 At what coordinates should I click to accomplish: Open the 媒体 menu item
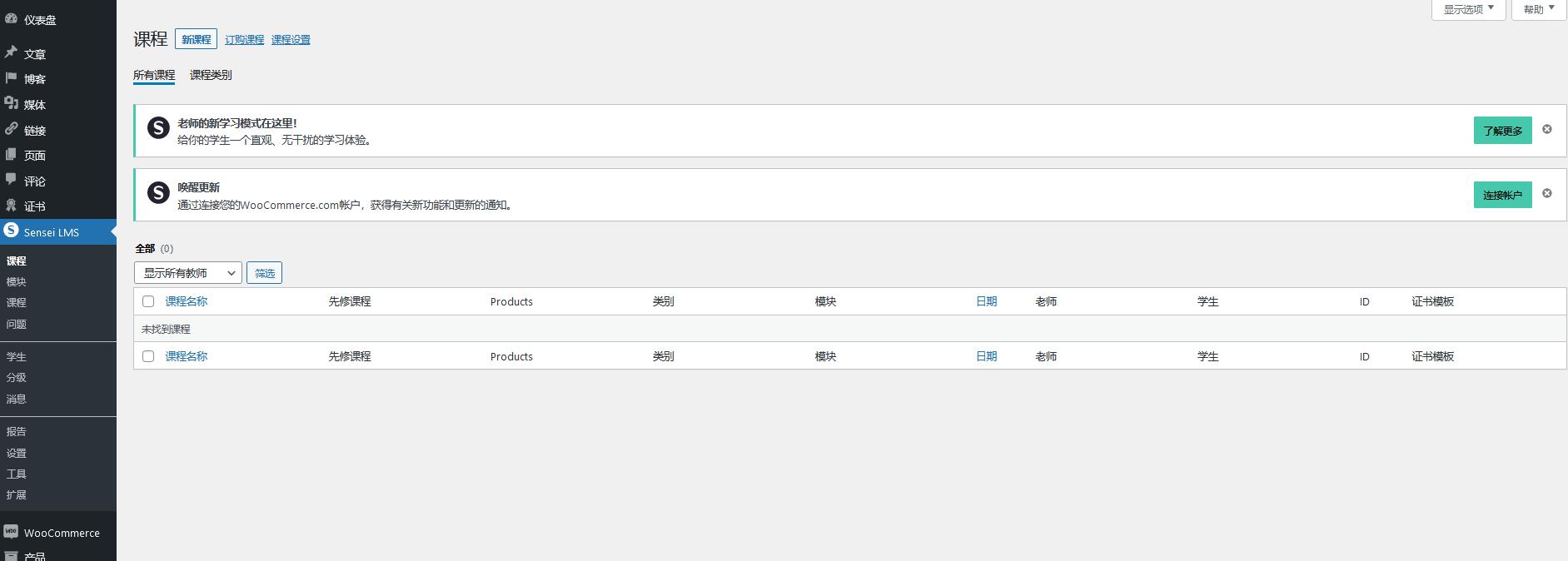58,104
